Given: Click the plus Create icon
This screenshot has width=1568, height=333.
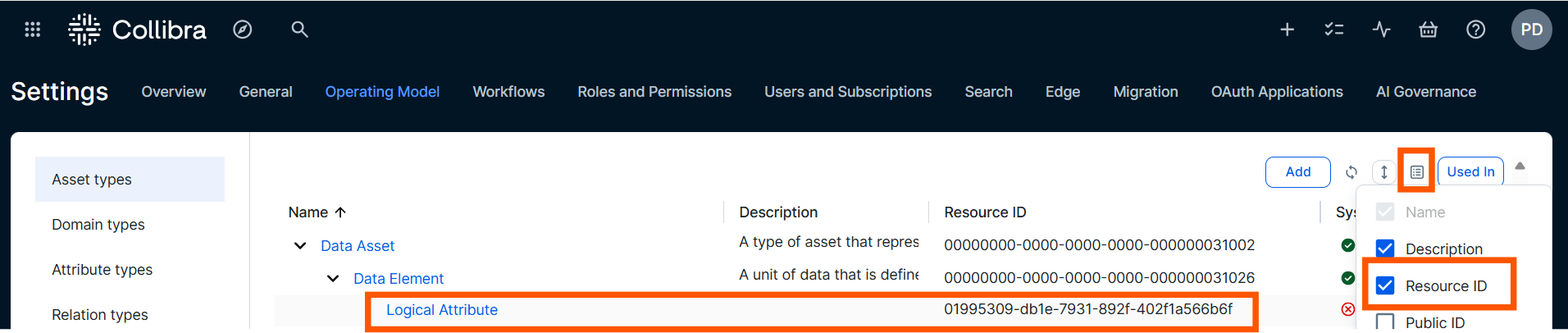Looking at the screenshot, I should pyautogui.click(x=1288, y=30).
